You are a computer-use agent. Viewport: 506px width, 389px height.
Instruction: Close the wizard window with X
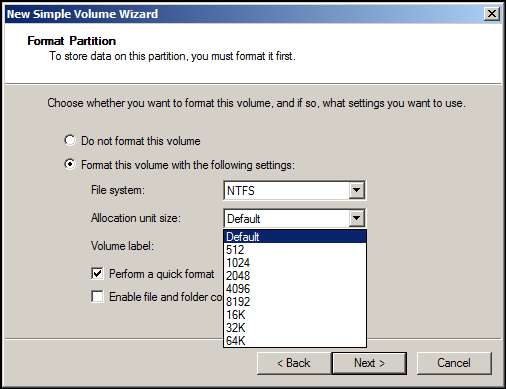[x=492, y=14]
